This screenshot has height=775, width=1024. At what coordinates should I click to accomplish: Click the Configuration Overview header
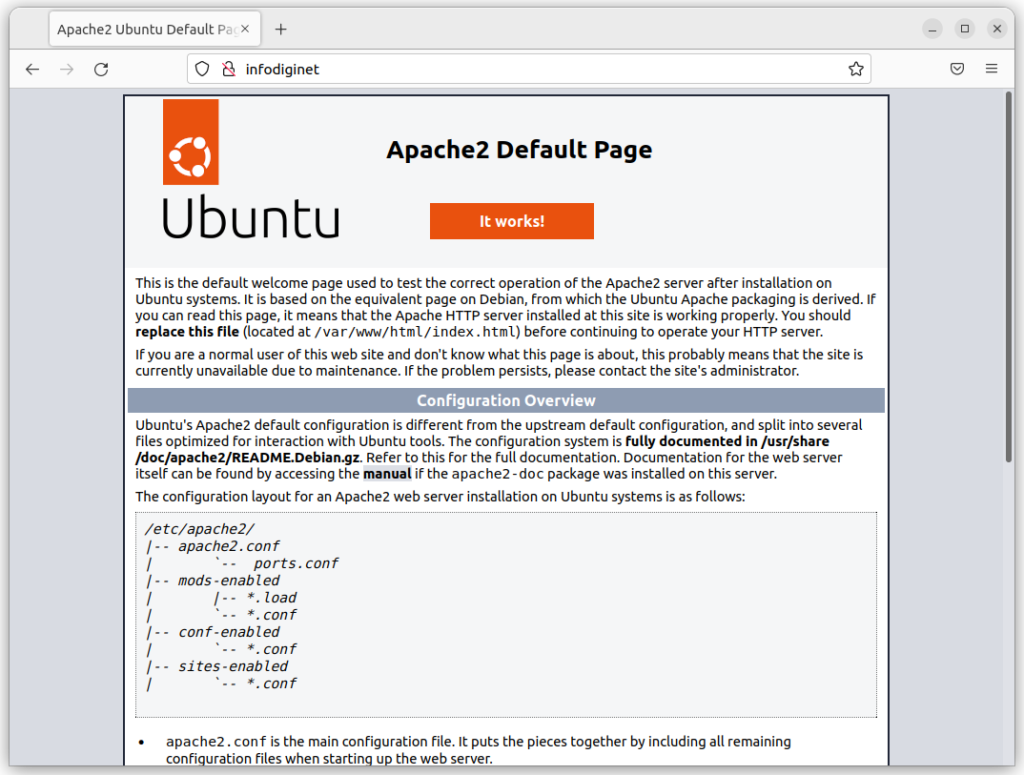coord(506,400)
